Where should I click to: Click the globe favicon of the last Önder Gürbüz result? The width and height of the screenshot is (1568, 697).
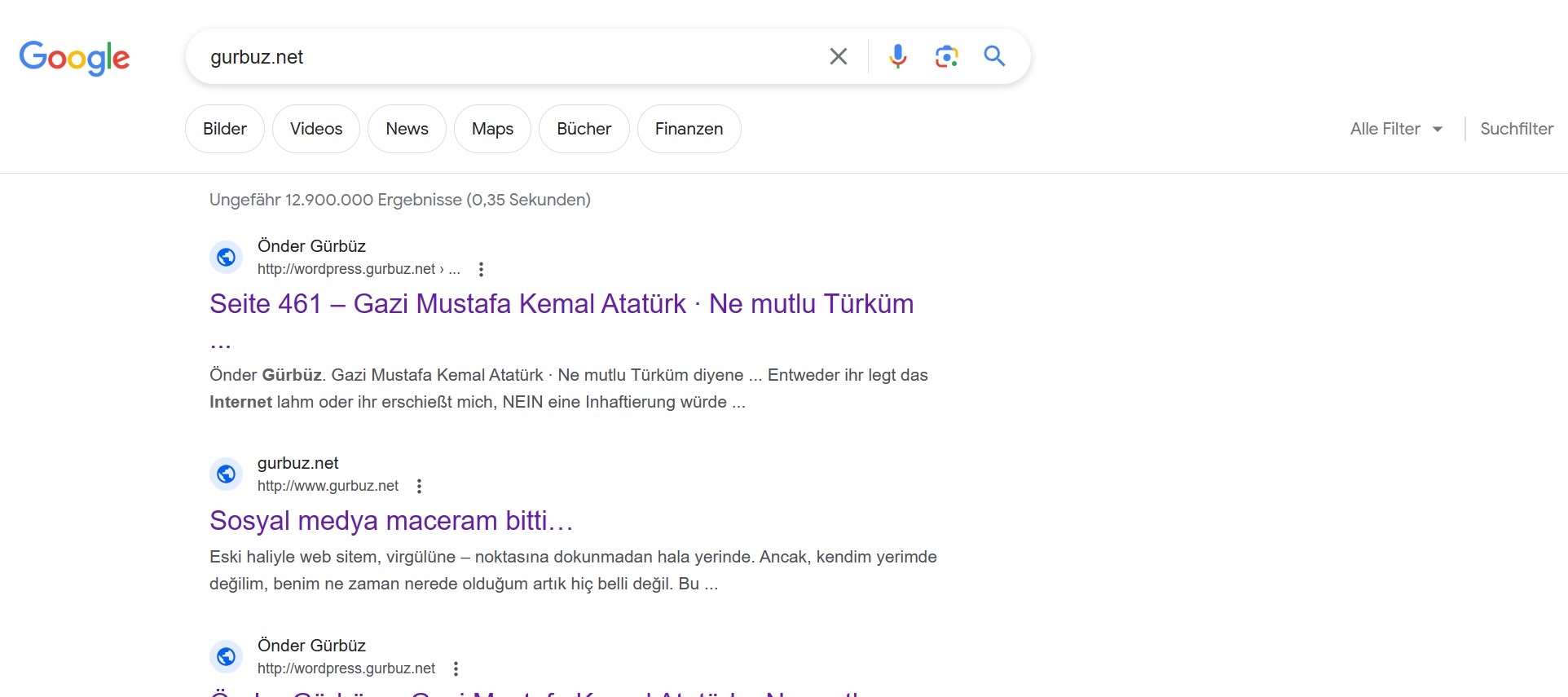pyautogui.click(x=227, y=657)
